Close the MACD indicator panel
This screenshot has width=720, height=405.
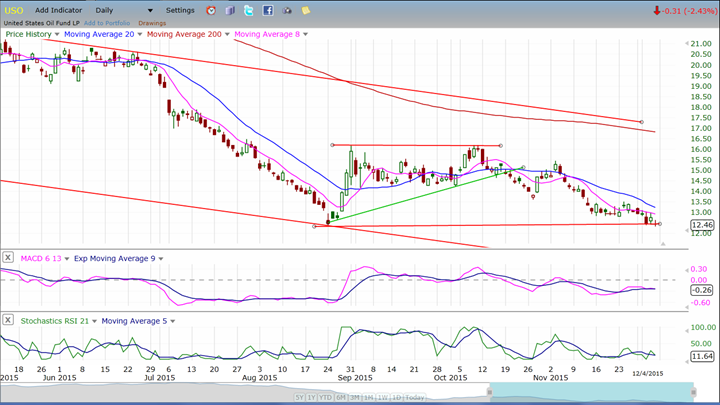pyautogui.click(x=8, y=257)
